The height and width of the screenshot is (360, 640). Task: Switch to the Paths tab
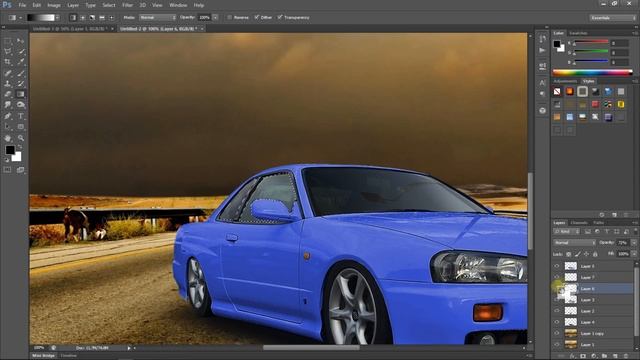pos(599,223)
